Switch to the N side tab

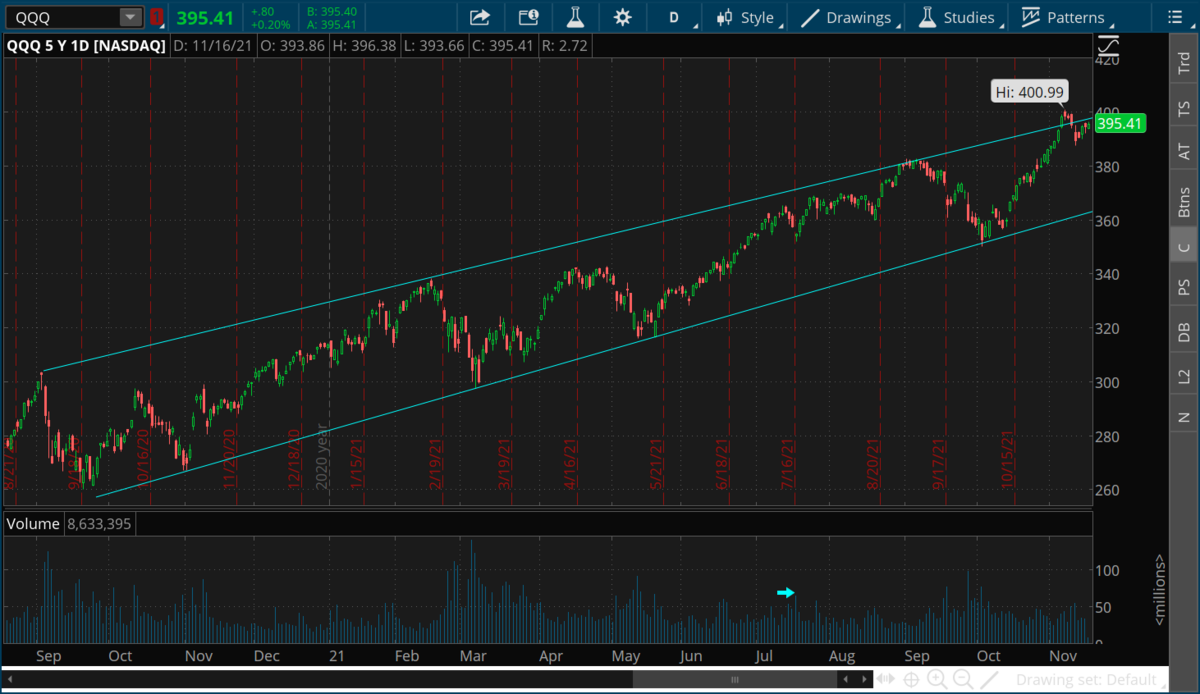click(1184, 417)
